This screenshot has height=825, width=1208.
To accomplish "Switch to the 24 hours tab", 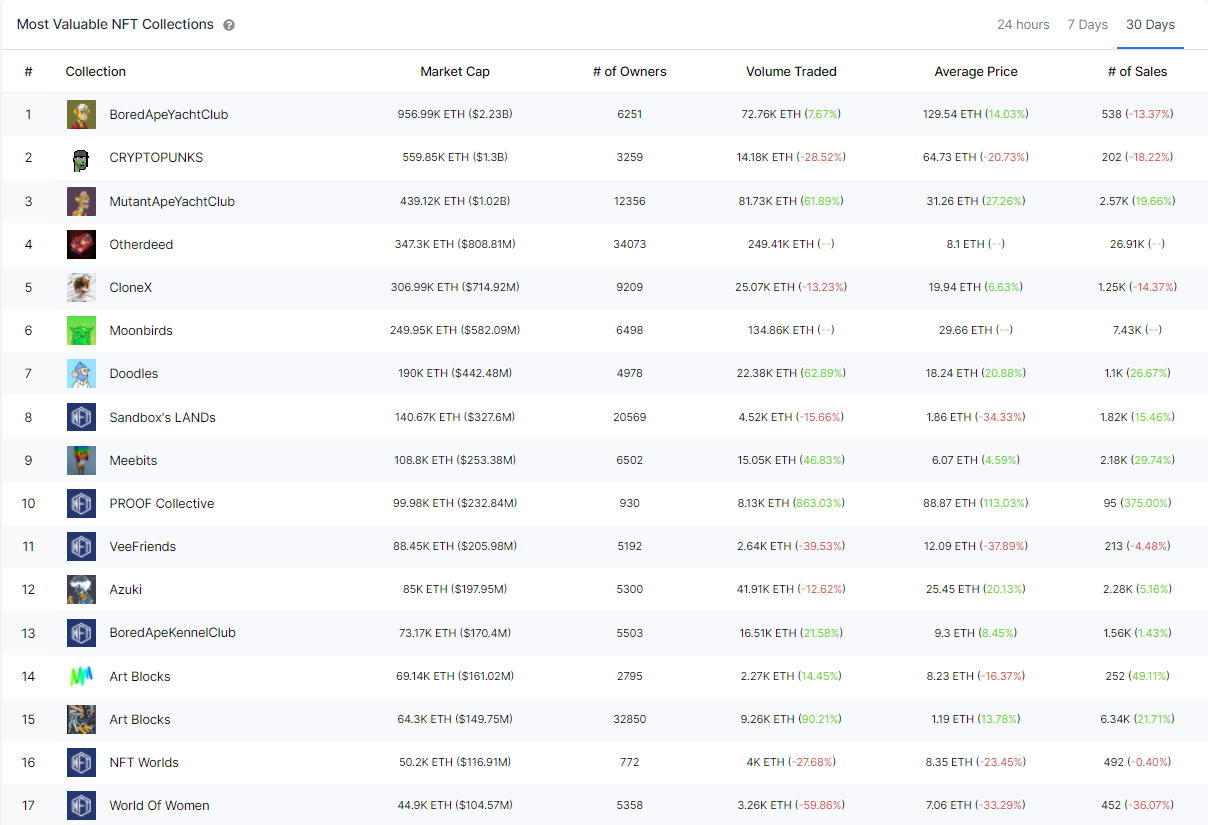I will 1023,24.
